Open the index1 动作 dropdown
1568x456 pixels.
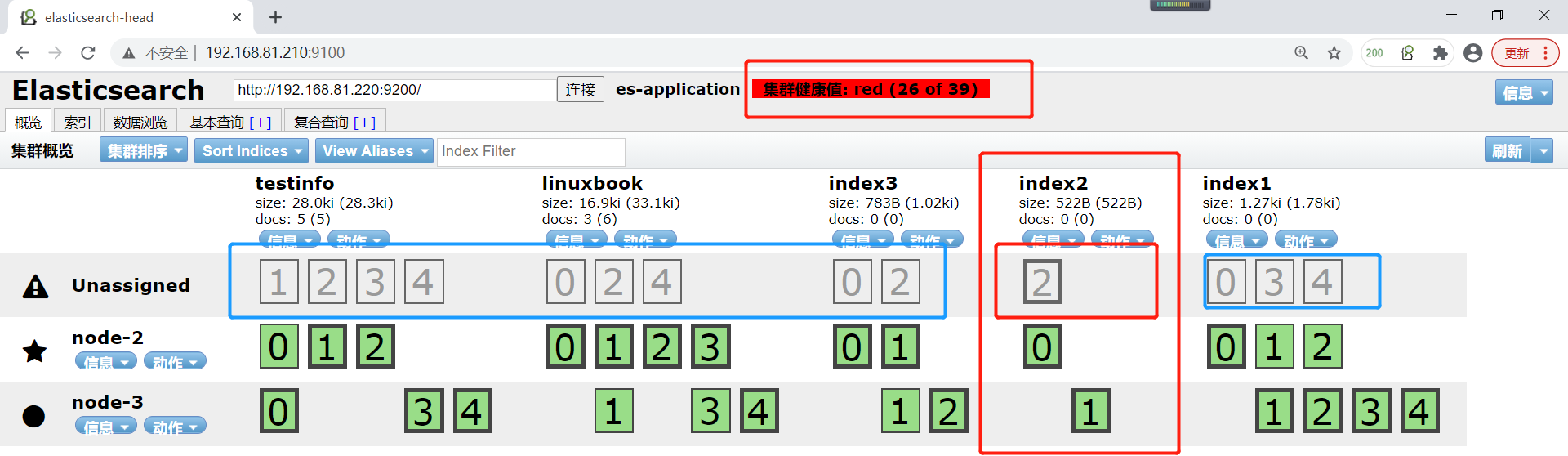pyautogui.click(x=1307, y=240)
